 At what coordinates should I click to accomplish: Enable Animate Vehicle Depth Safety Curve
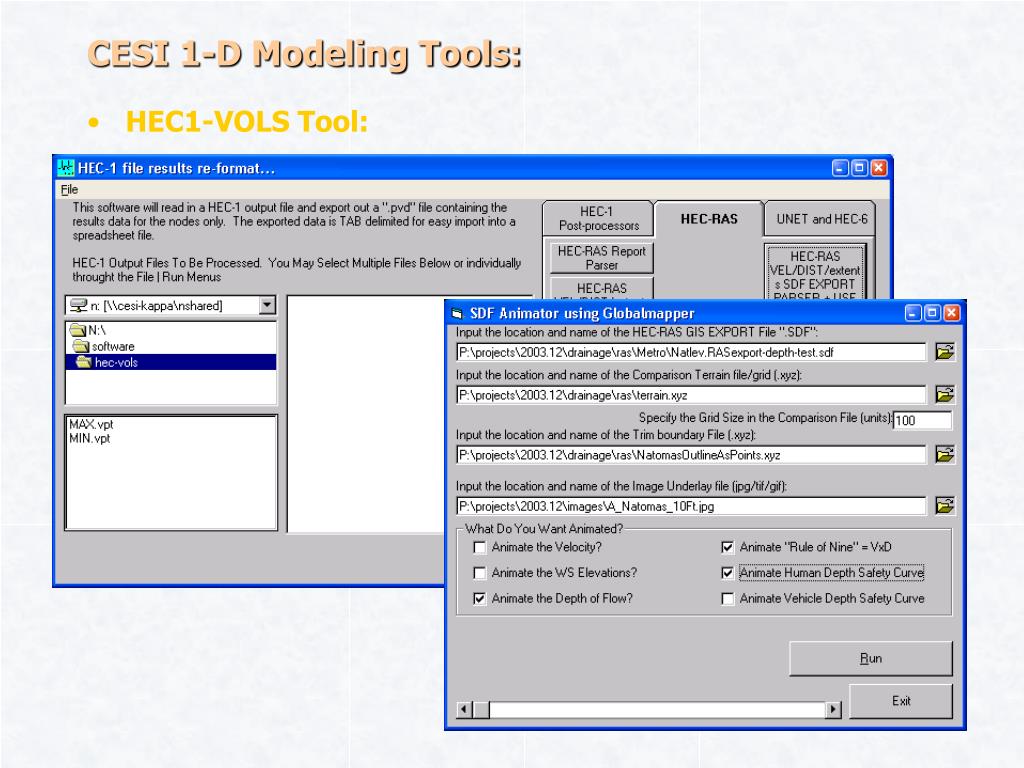(x=728, y=598)
